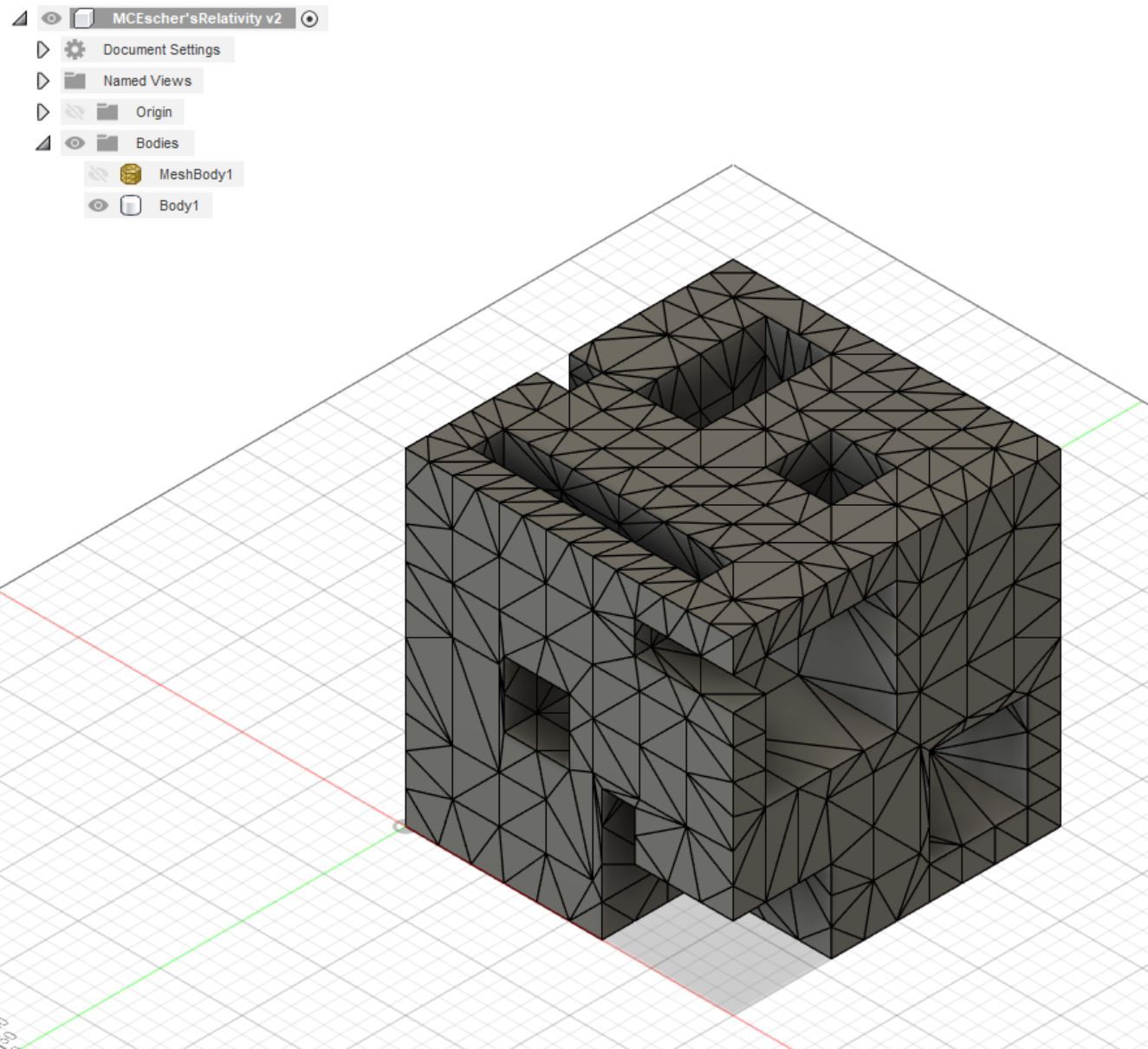Expand the Origin folder
This screenshot has width=1148, height=1049.
[42, 112]
